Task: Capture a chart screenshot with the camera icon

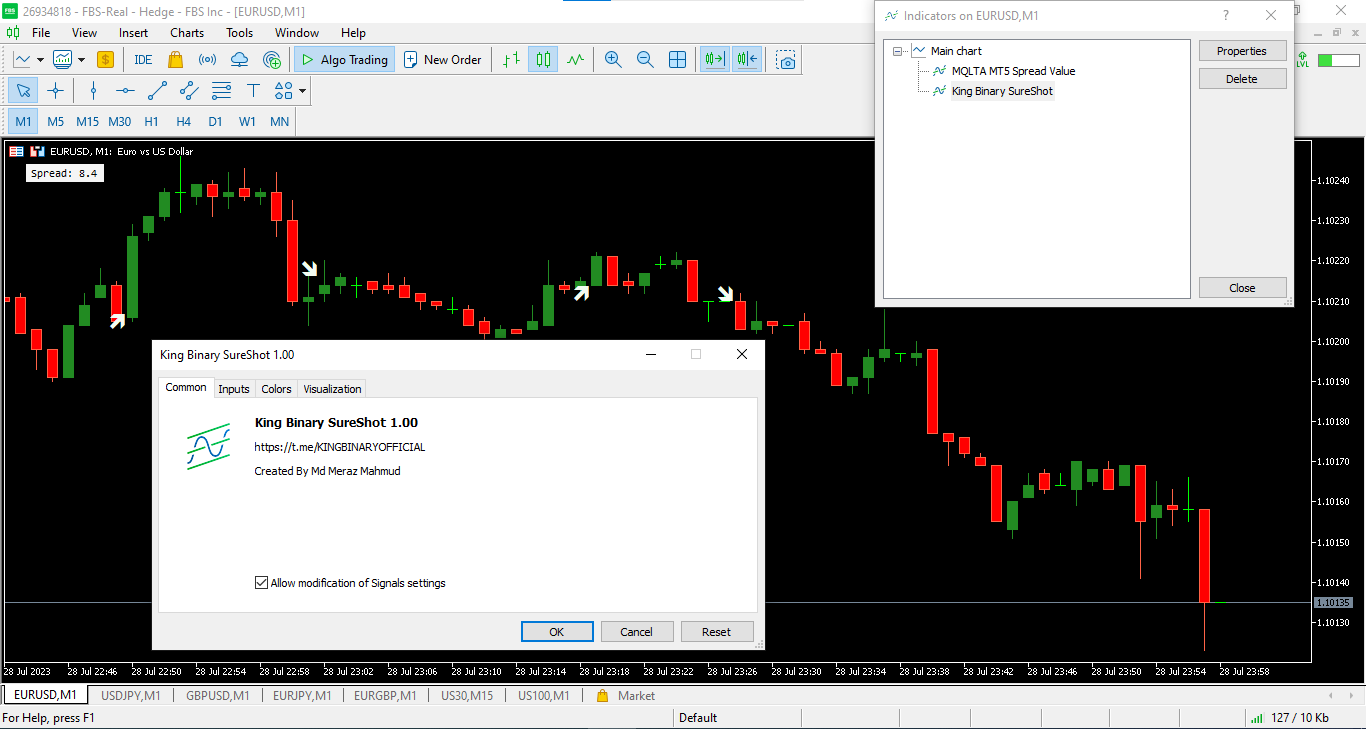Action: pos(785,59)
